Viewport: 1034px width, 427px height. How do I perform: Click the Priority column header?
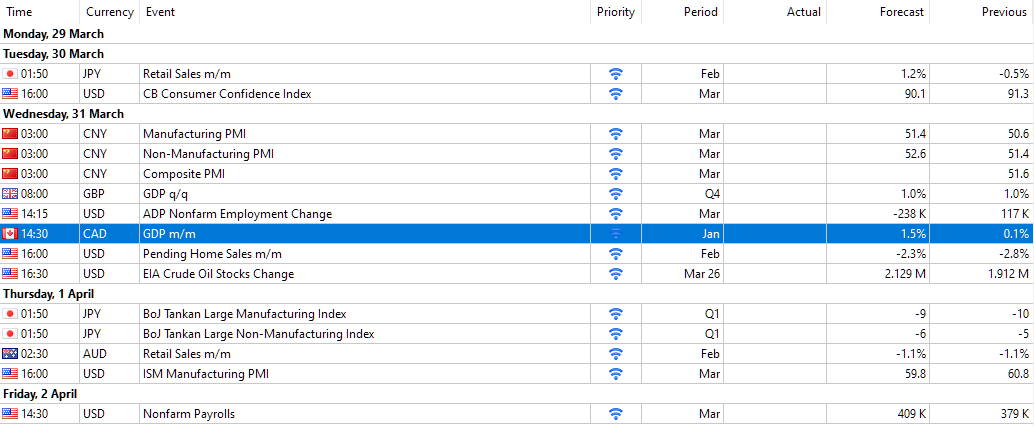pos(615,12)
